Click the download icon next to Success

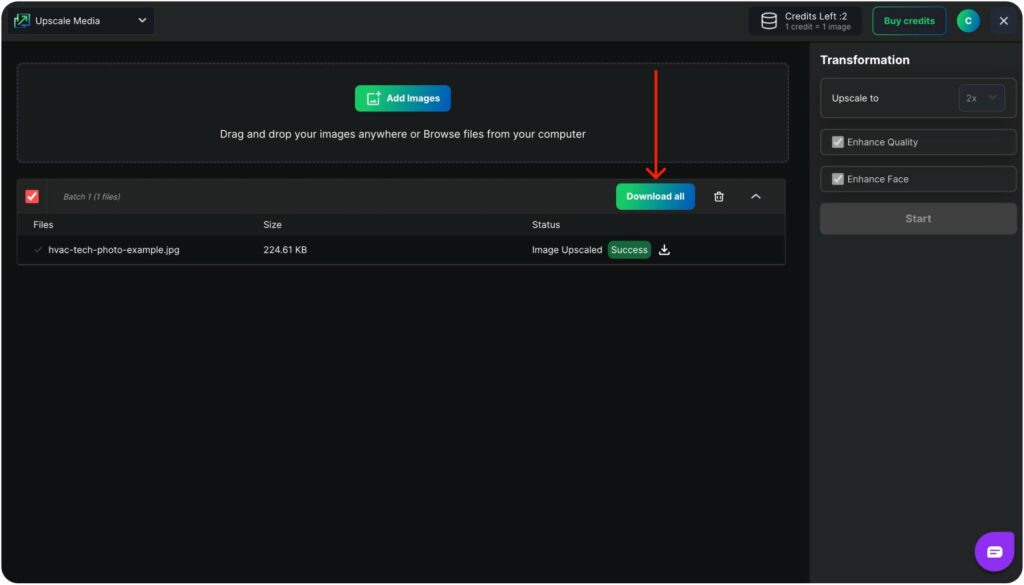pyautogui.click(x=664, y=250)
